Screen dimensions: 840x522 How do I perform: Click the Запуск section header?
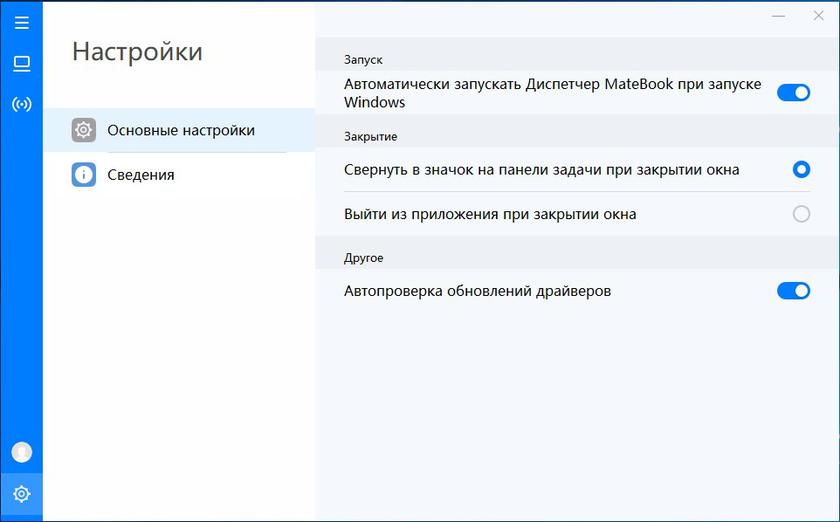[363, 60]
